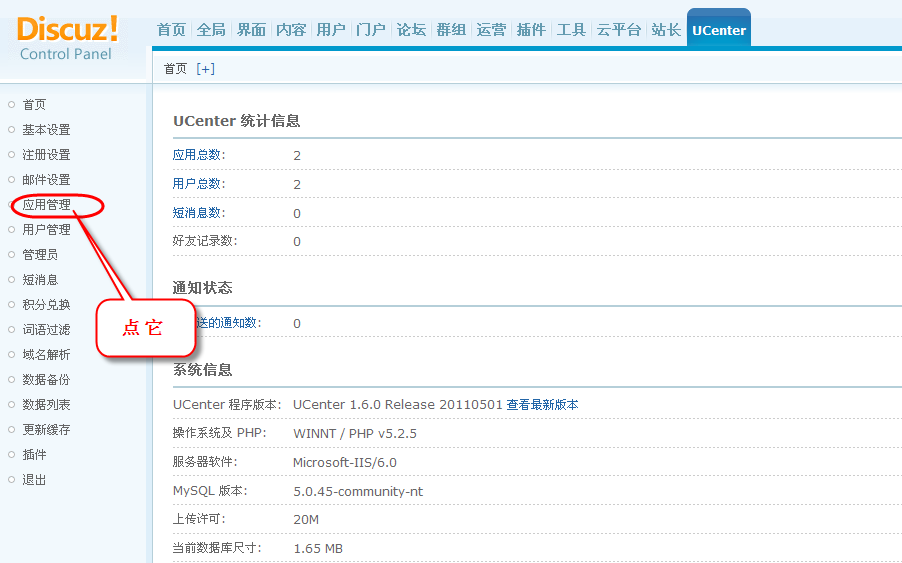Click 首页 in the breadcrumb bar
Viewport: 902px width, 563px height.
click(x=175, y=69)
